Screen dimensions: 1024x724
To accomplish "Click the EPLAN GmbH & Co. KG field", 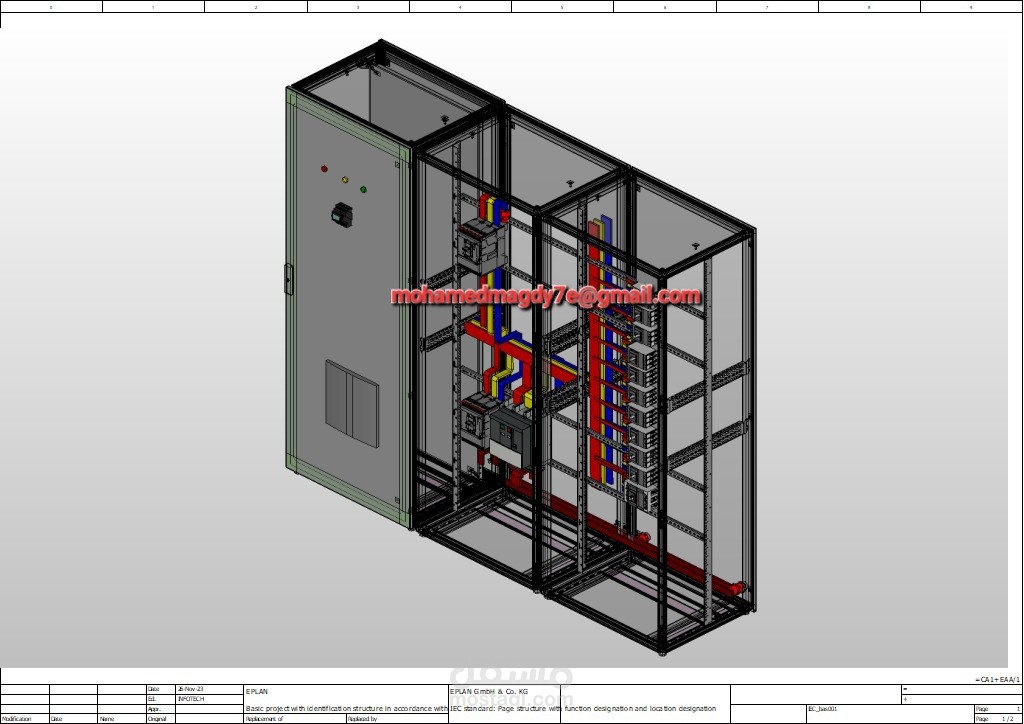I will point(490,692).
